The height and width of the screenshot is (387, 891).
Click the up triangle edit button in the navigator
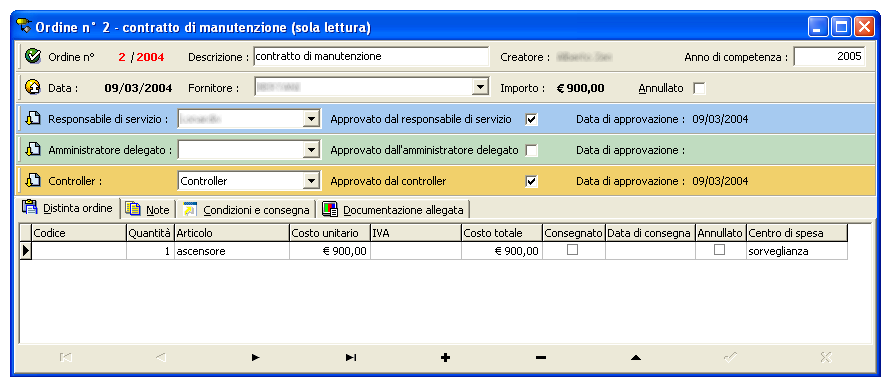click(636, 357)
